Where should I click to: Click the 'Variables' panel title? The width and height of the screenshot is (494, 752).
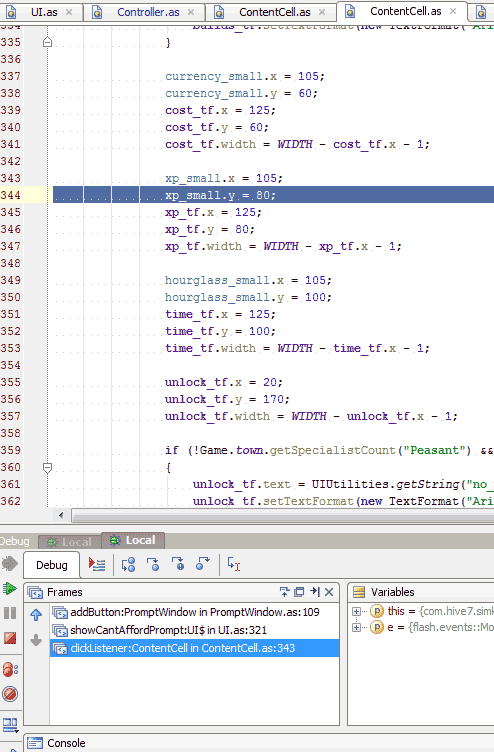(392, 592)
